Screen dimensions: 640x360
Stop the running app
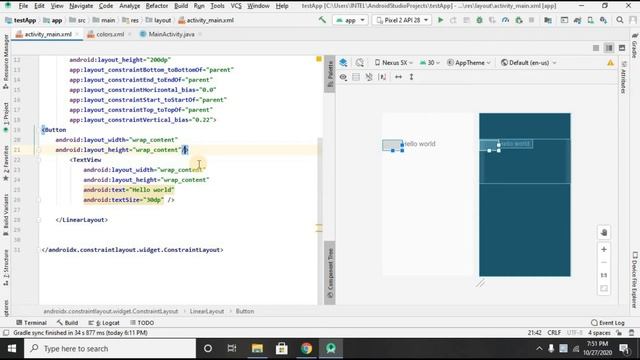click(x=531, y=20)
